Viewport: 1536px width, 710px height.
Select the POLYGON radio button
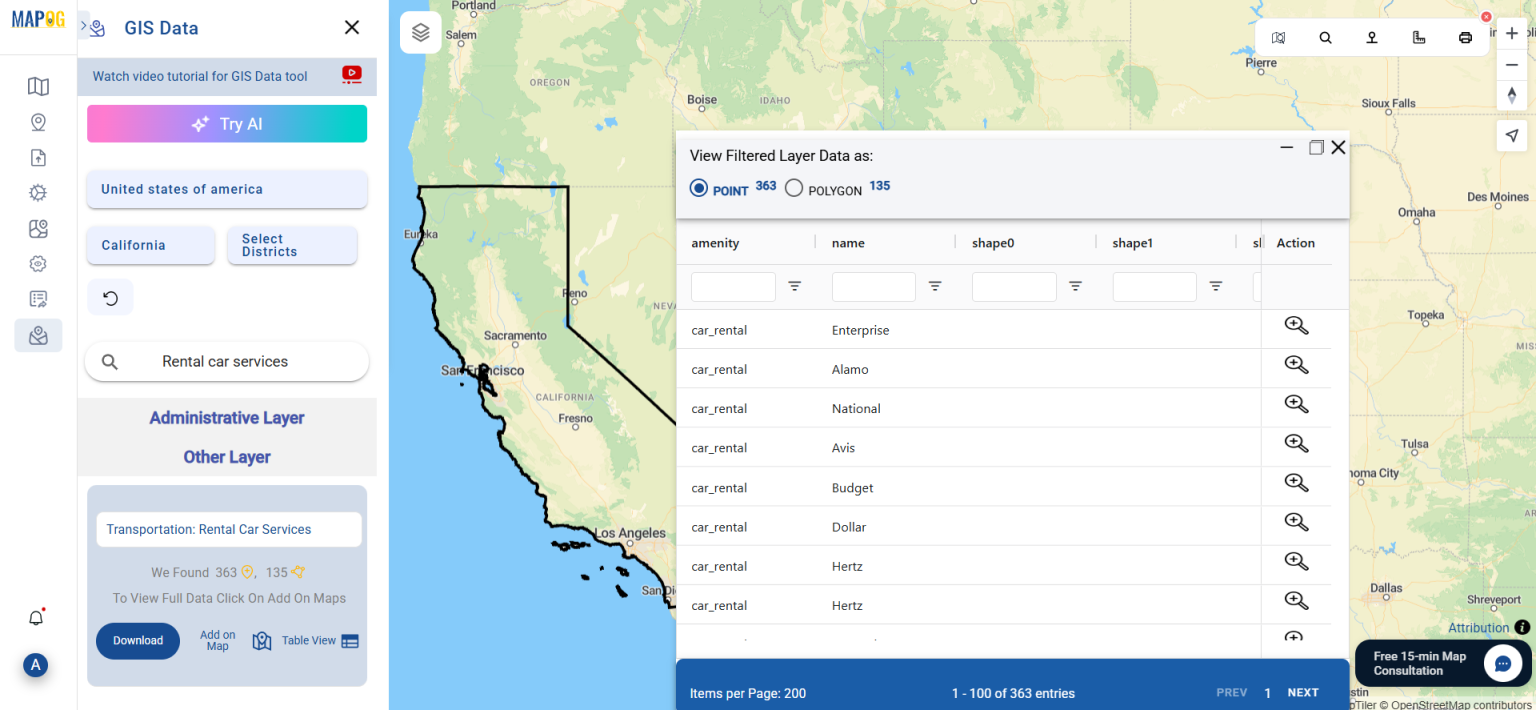[793, 187]
